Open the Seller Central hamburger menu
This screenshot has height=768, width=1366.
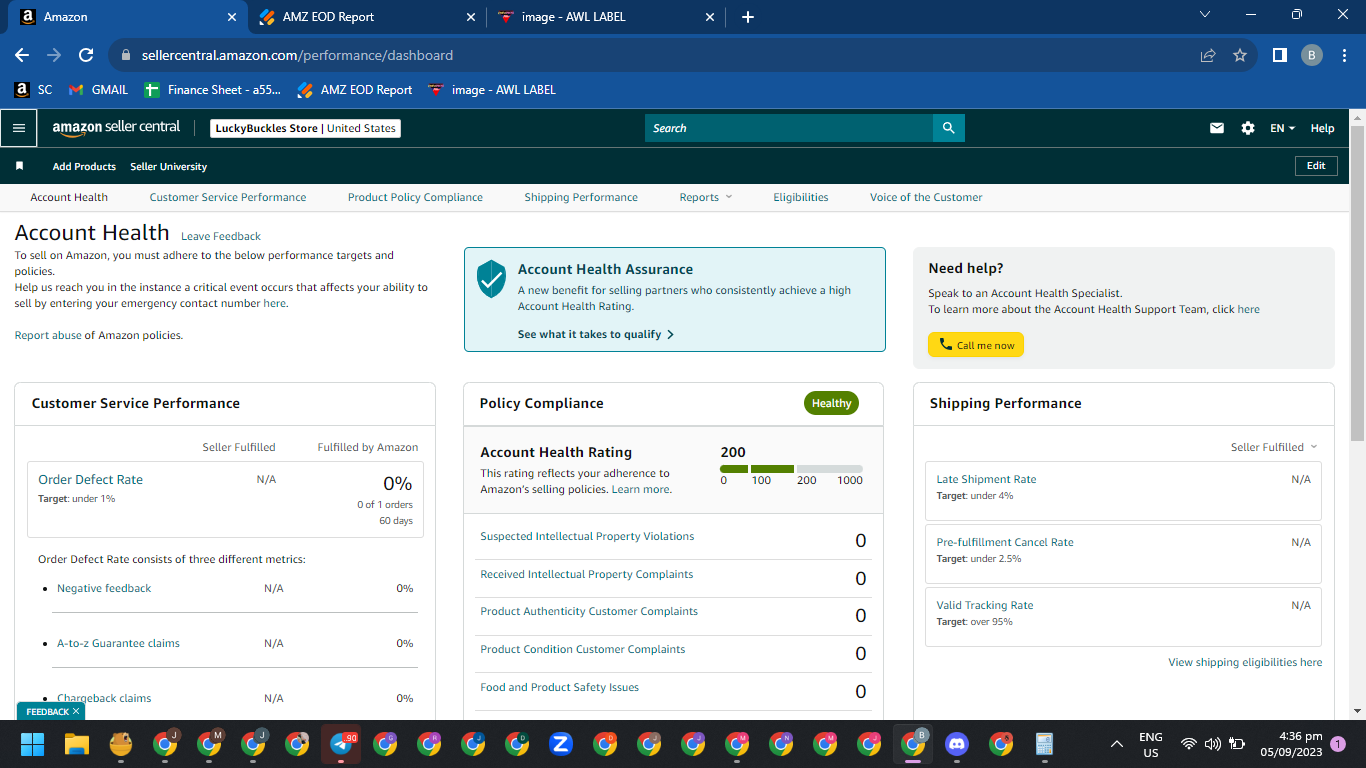tap(18, 128)
